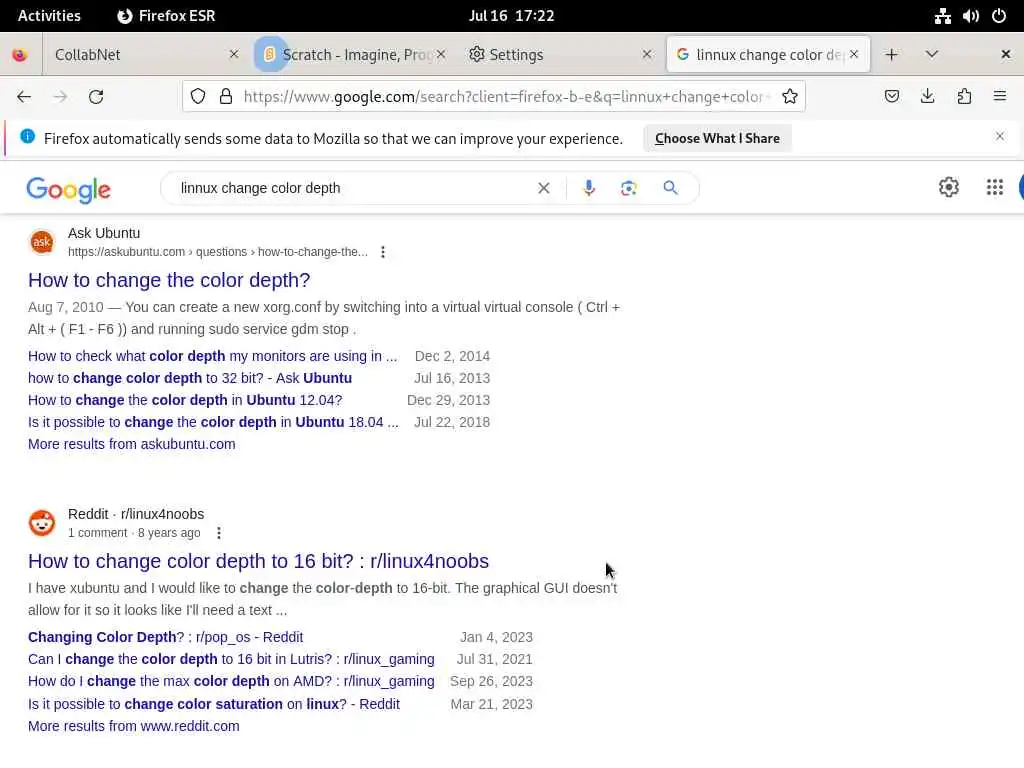Open the Ask Ubuntu result options dots
1024x768 pixels.
[x=383, y=252]
